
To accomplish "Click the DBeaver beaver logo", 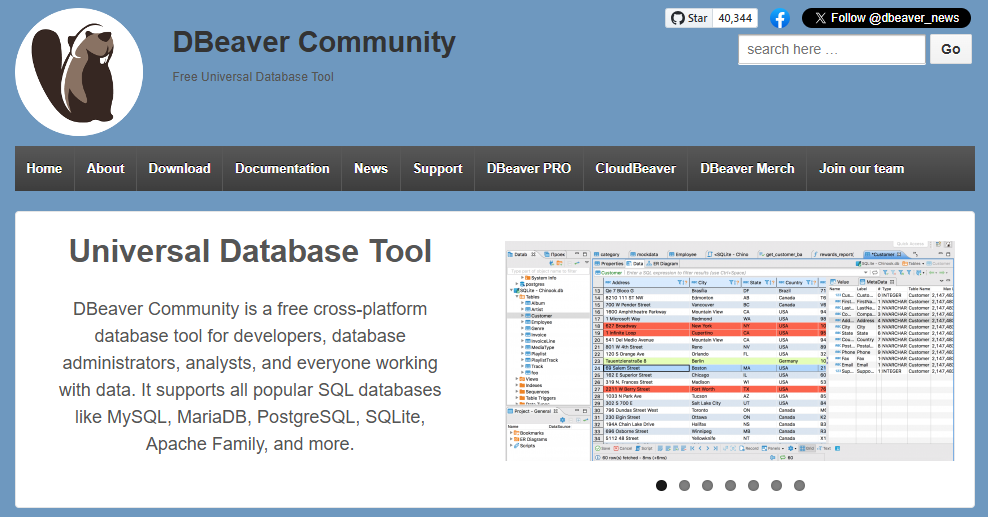I will coord(79,72).
